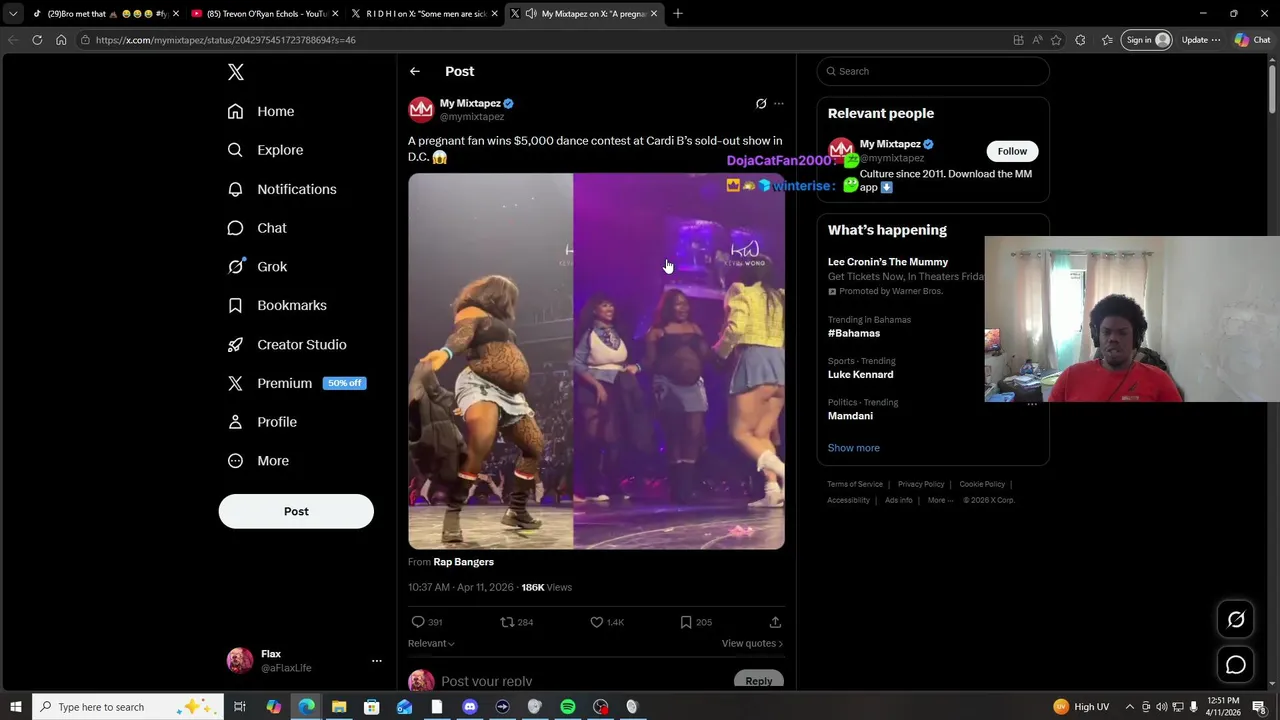Viewport: 1280px width, 720px height.
Task: Open View quotes link
Action: (752, 643)
